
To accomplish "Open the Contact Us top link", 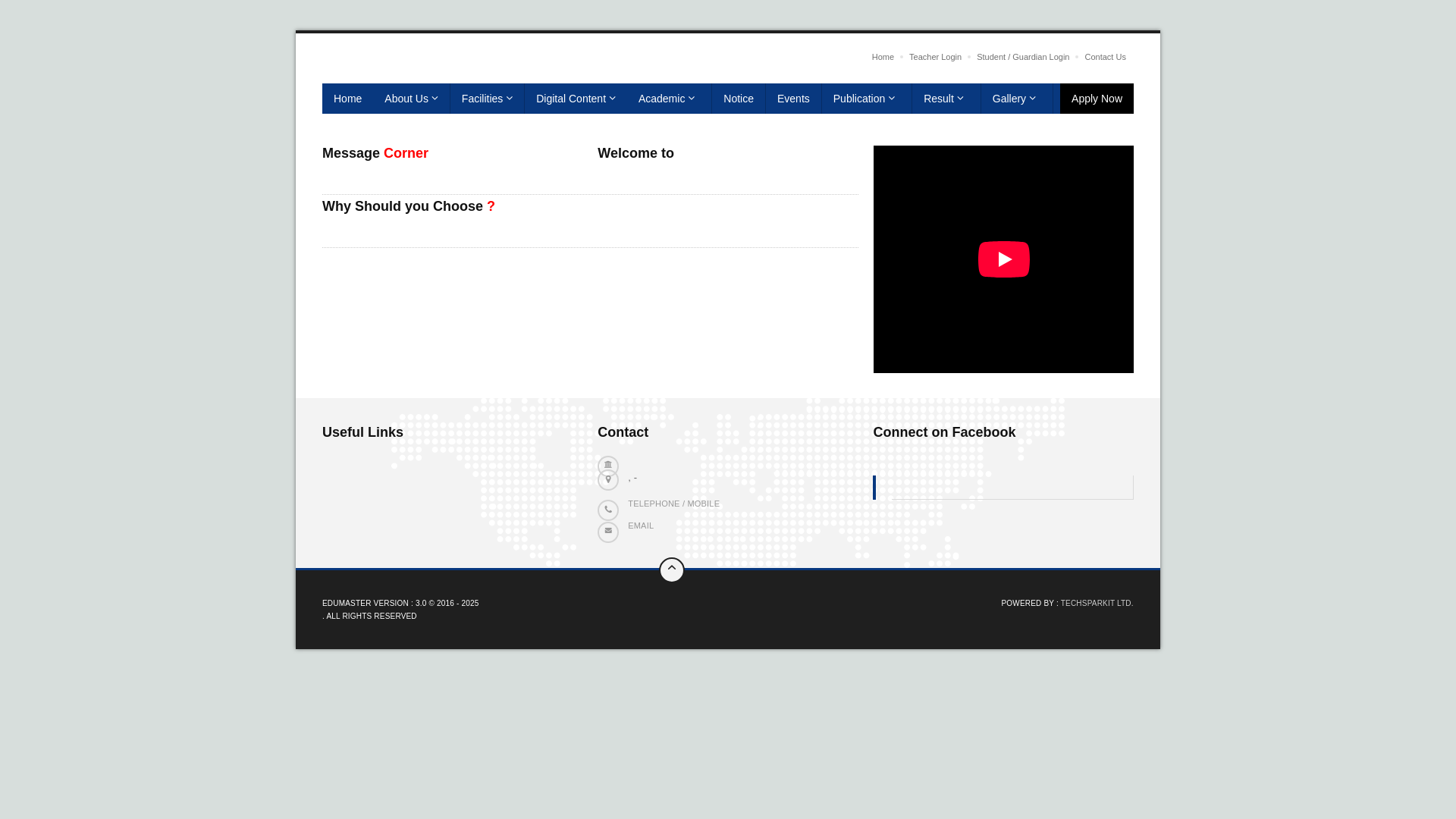I will point(1105,57).
